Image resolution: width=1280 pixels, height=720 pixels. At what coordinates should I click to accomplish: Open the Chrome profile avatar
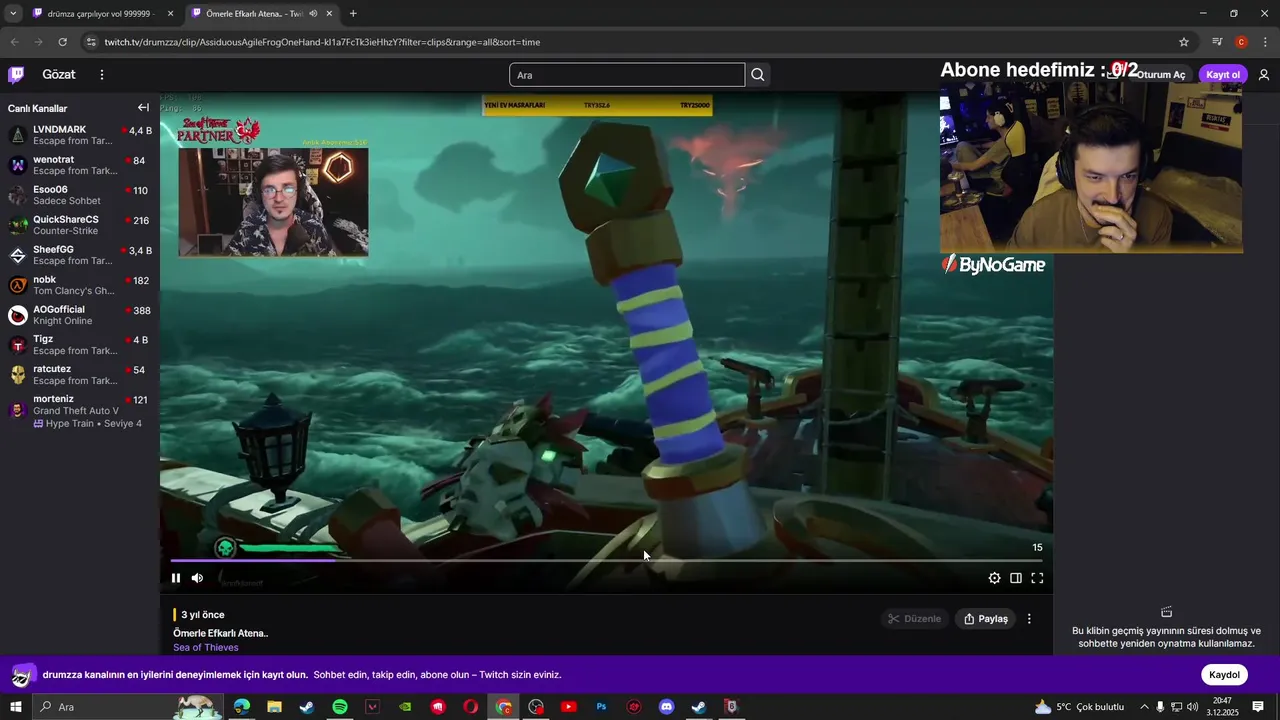[1241, 42]
